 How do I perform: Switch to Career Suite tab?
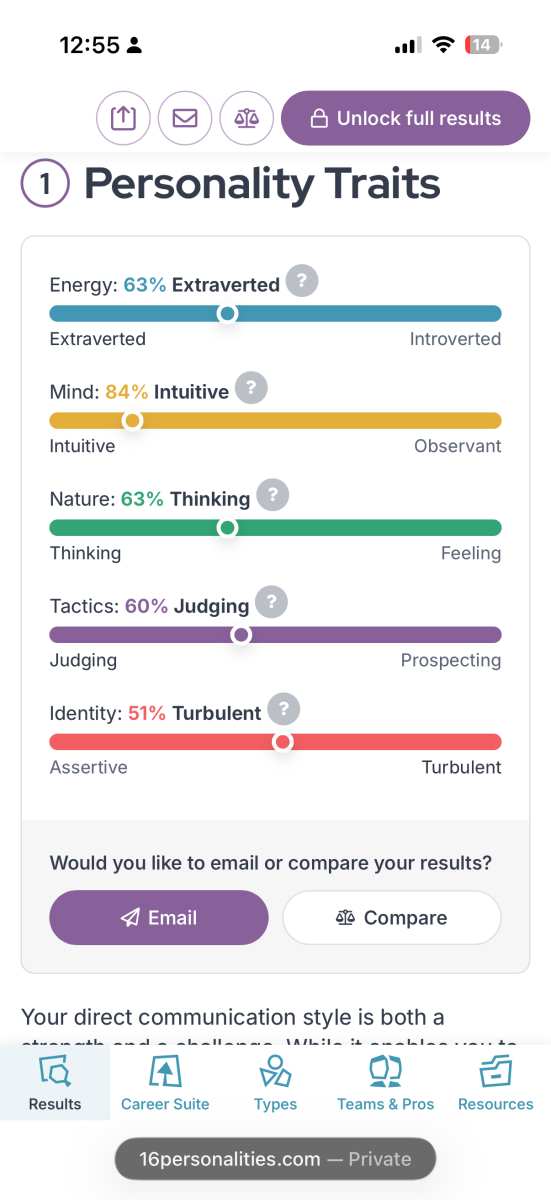[165, 1083]
